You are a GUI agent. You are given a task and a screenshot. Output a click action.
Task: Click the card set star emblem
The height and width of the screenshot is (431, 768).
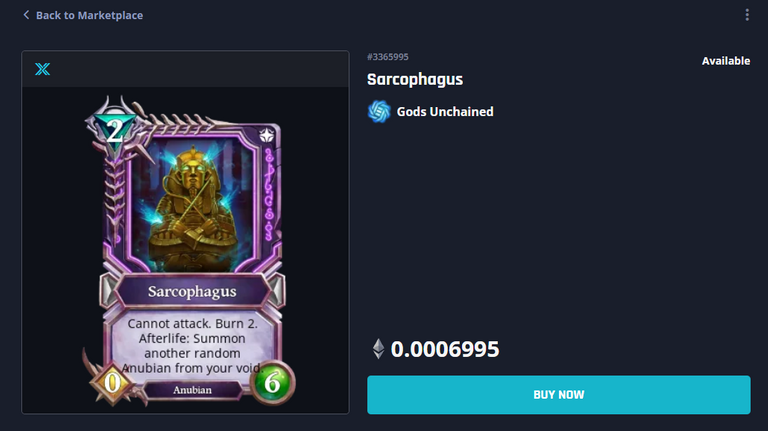coord(267,135)
